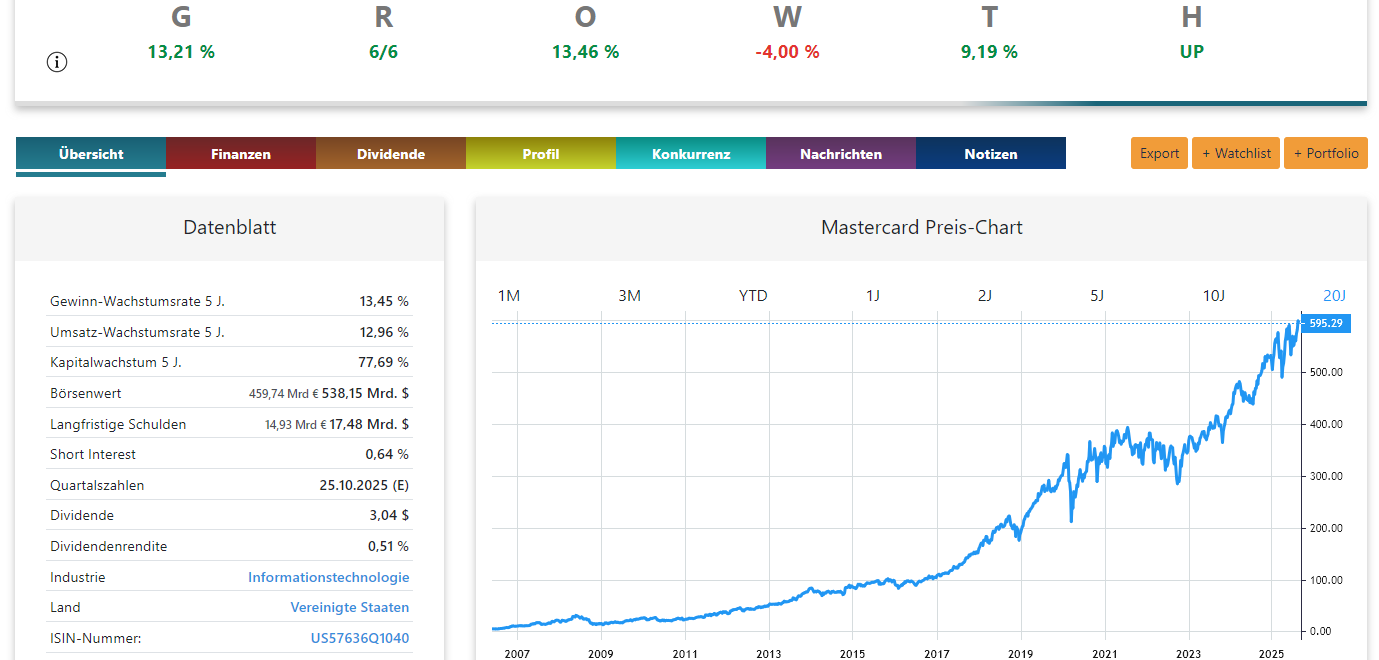
Task: Open the Notizen tab
Action: click(990, 154)
